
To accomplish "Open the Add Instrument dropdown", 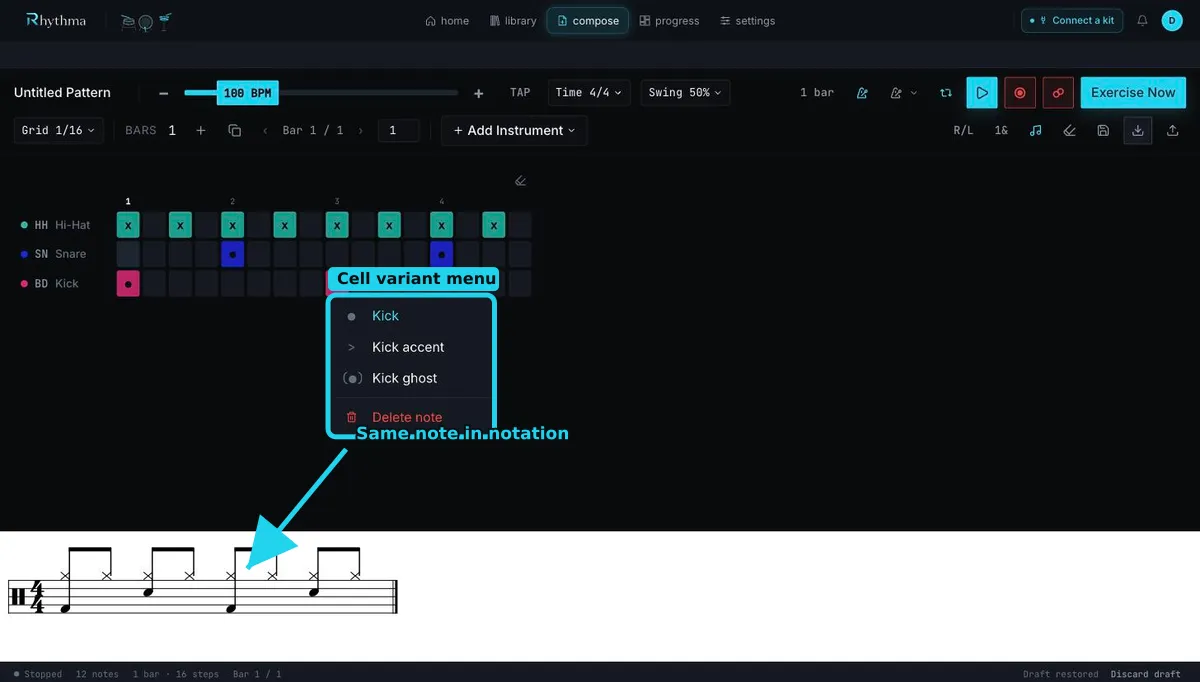I will pyautogui.click(x=514, y=130).
